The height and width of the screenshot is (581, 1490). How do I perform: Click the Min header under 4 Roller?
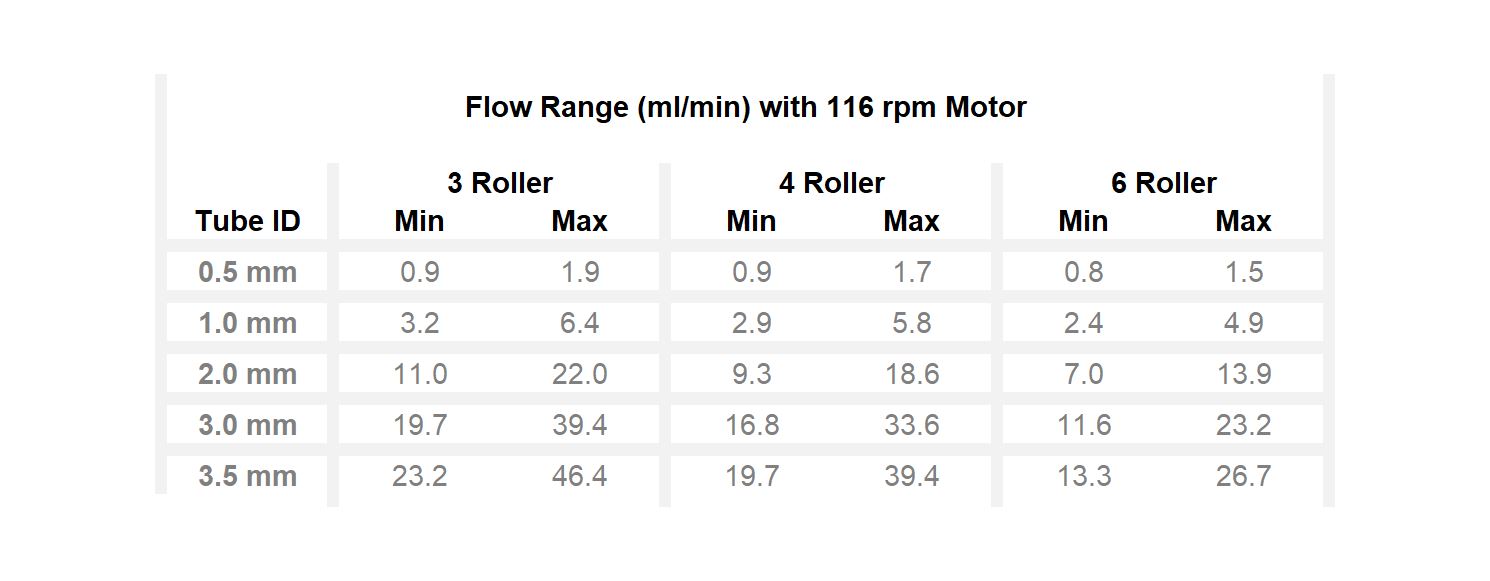[x=752, y=221]
